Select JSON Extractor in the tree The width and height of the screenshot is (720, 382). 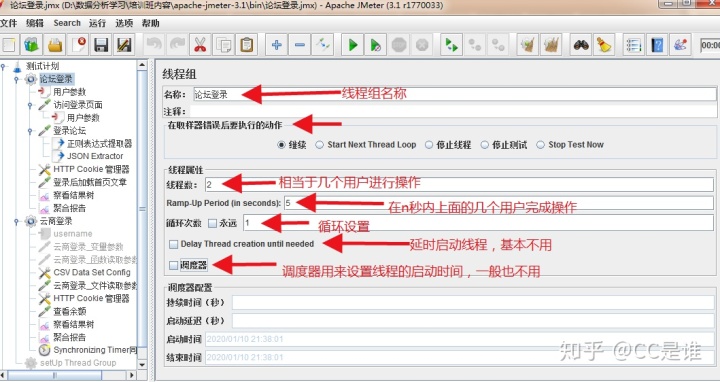pyautogui.click(x=95, y=156)
